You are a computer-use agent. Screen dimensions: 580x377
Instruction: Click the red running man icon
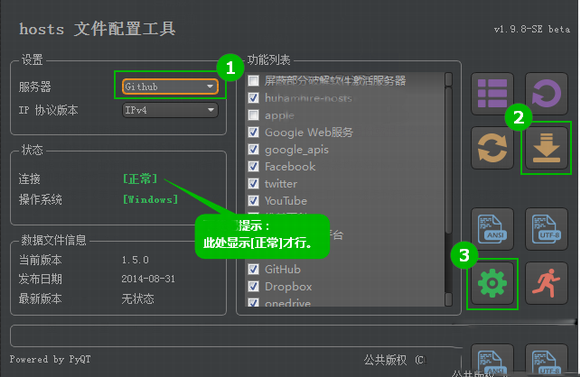click(546, 283)
